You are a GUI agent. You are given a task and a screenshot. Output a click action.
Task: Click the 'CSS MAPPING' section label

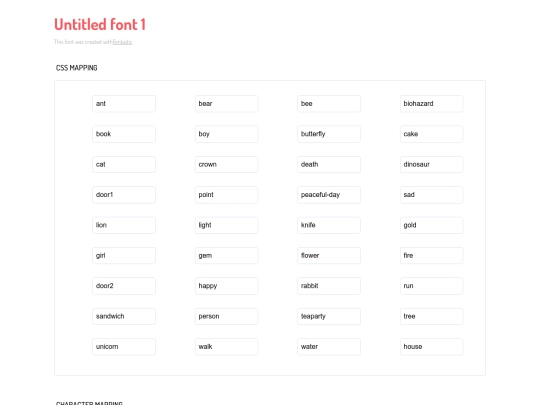point(76,68)
